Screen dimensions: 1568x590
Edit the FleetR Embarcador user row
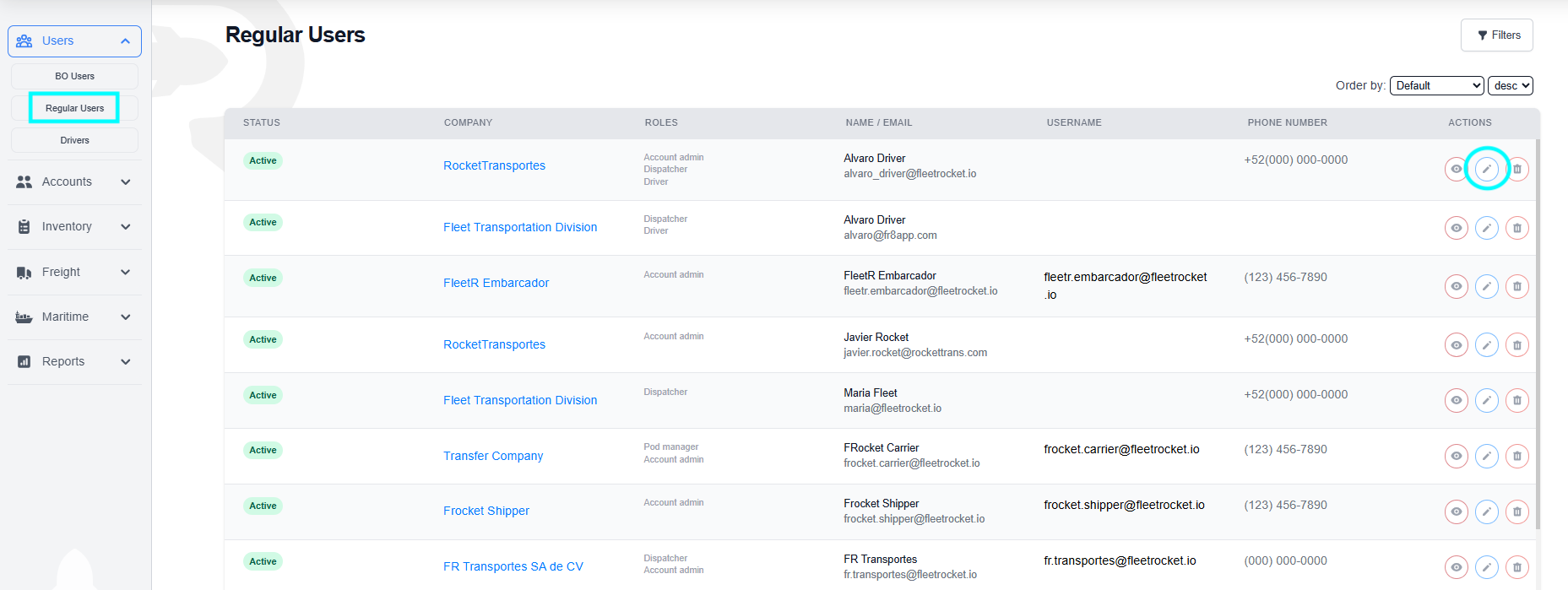(1486, 286)
